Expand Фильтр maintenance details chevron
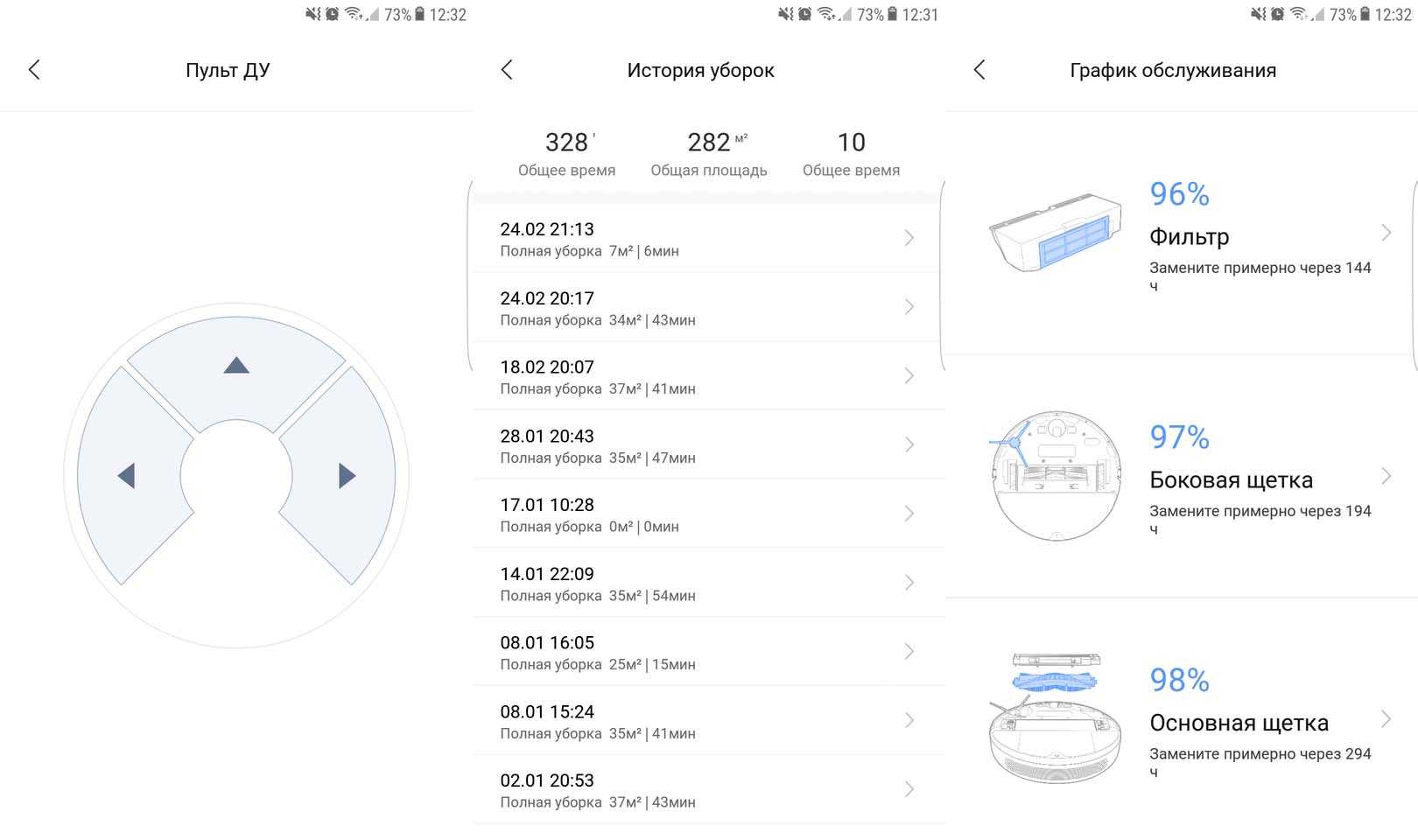Viewport: 1418px width, 840px height. tap(1386, 233)
